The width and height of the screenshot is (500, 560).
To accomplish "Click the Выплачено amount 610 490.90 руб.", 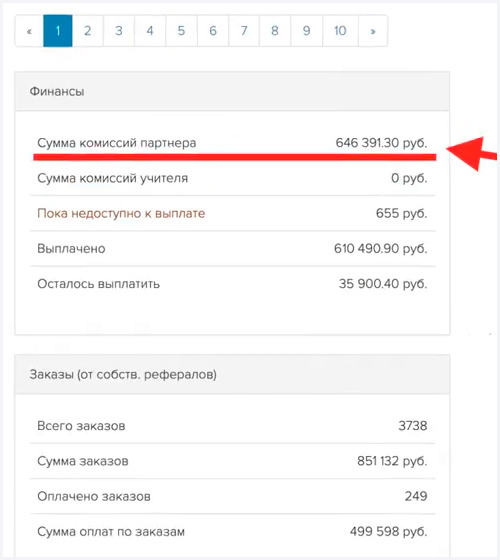I will coord(380,249).
